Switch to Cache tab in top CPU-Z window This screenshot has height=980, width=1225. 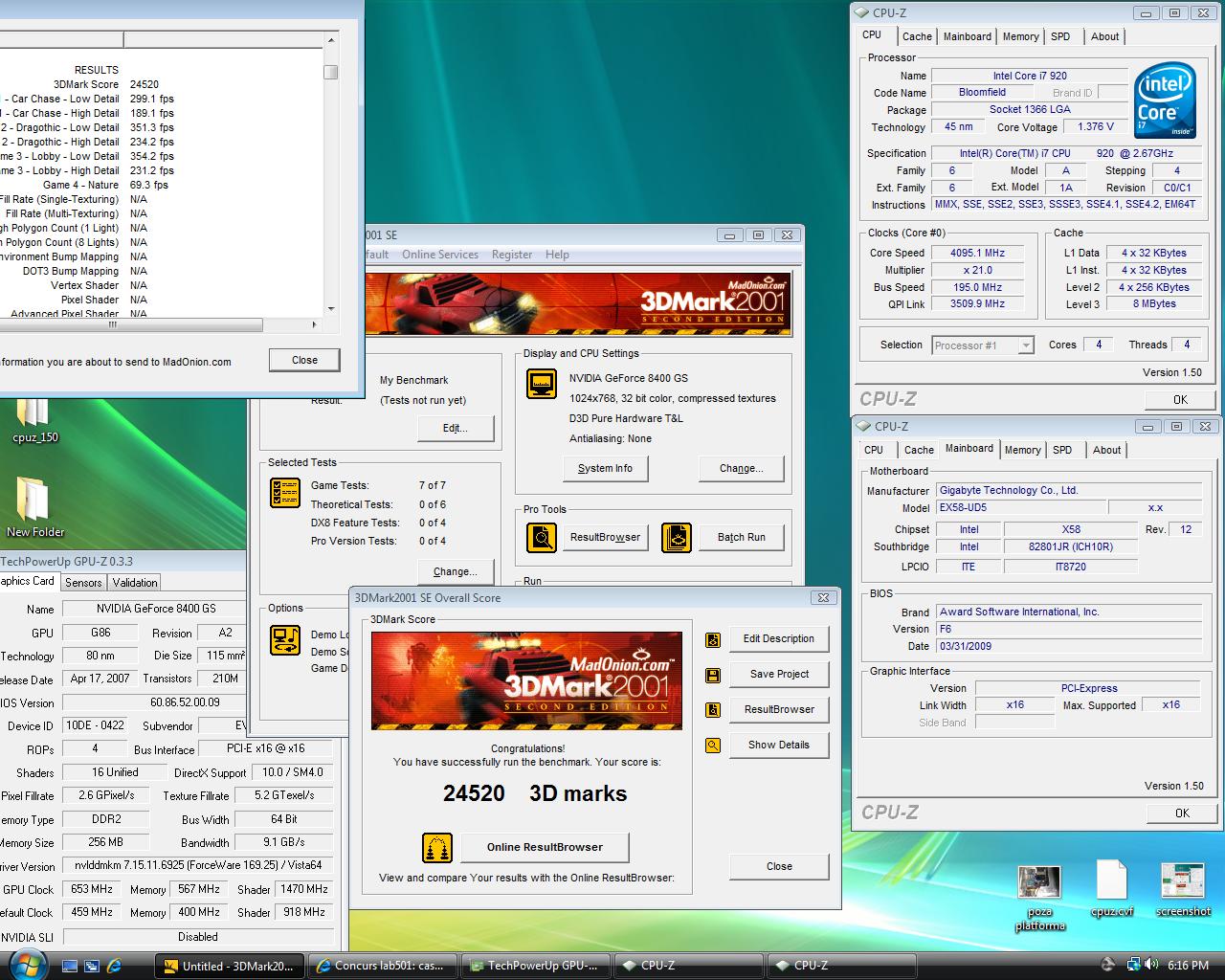click(x=917, y=36)
